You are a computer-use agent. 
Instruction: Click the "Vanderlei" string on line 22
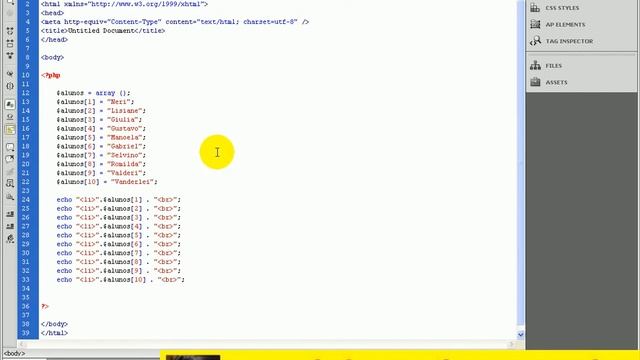pos(132,182)
